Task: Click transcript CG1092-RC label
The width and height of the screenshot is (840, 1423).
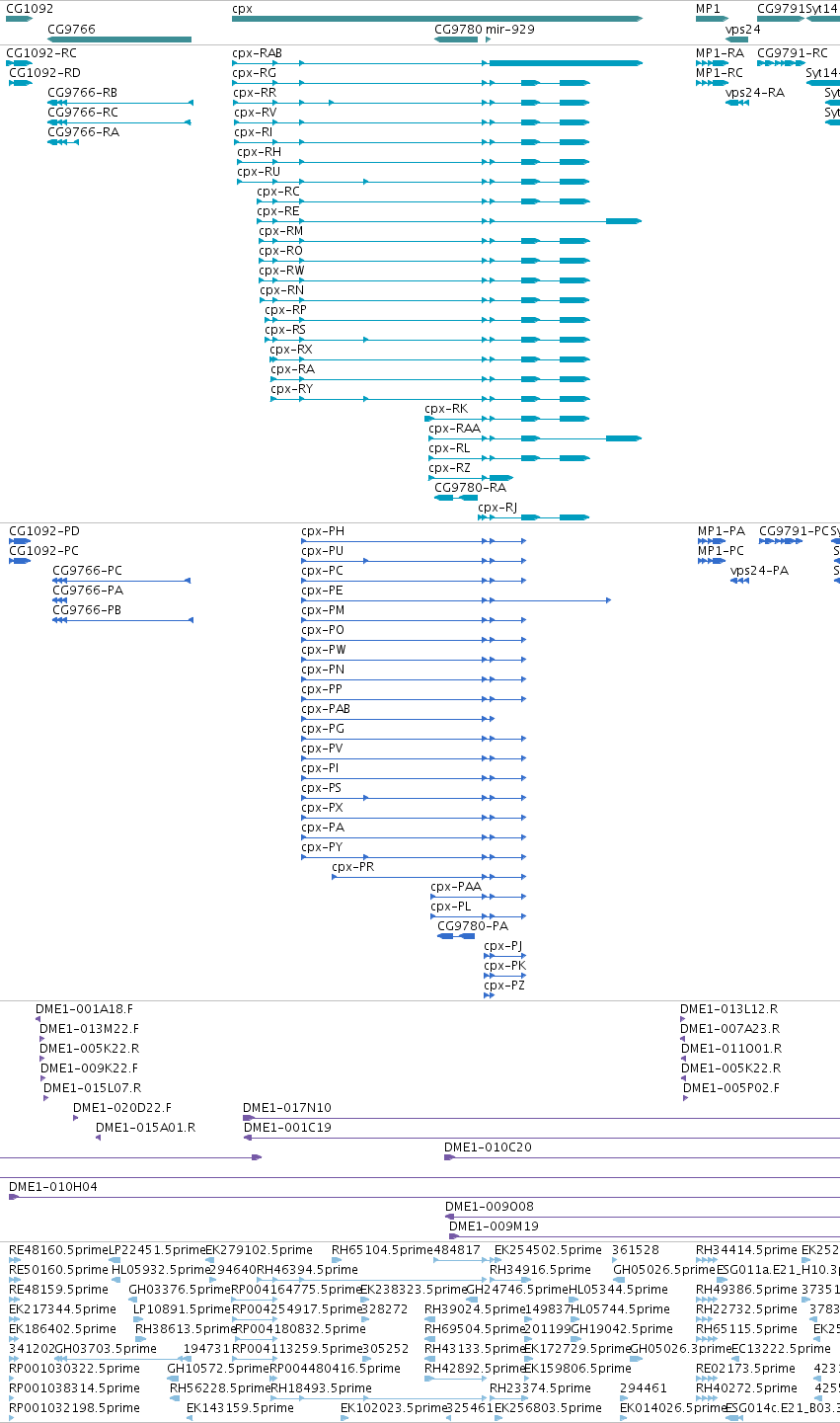Action: click(41, 53)
